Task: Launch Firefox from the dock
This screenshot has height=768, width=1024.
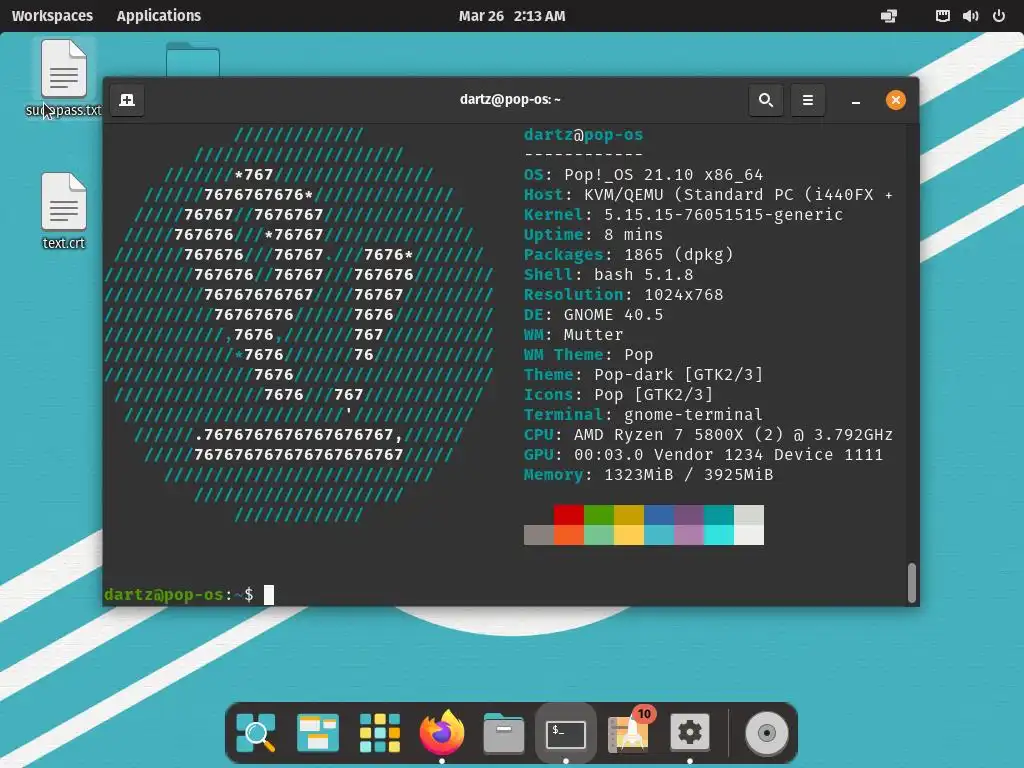Action: 441,731
